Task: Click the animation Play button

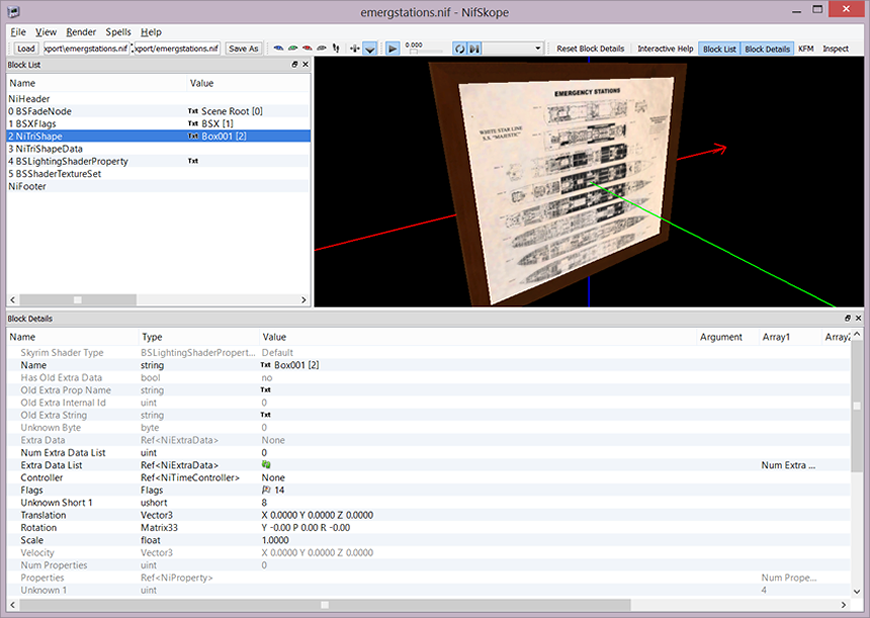Action: pos(392,49)
